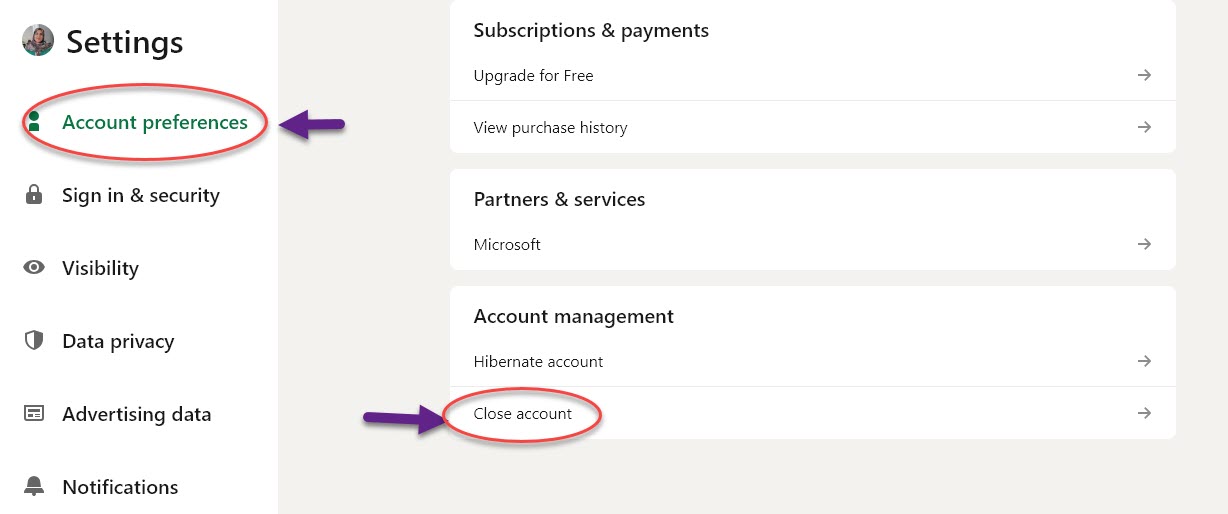This screenshot has height=514, width=1228.
Task: Click the profile avatar beside Settings
Action: point(38,41)
